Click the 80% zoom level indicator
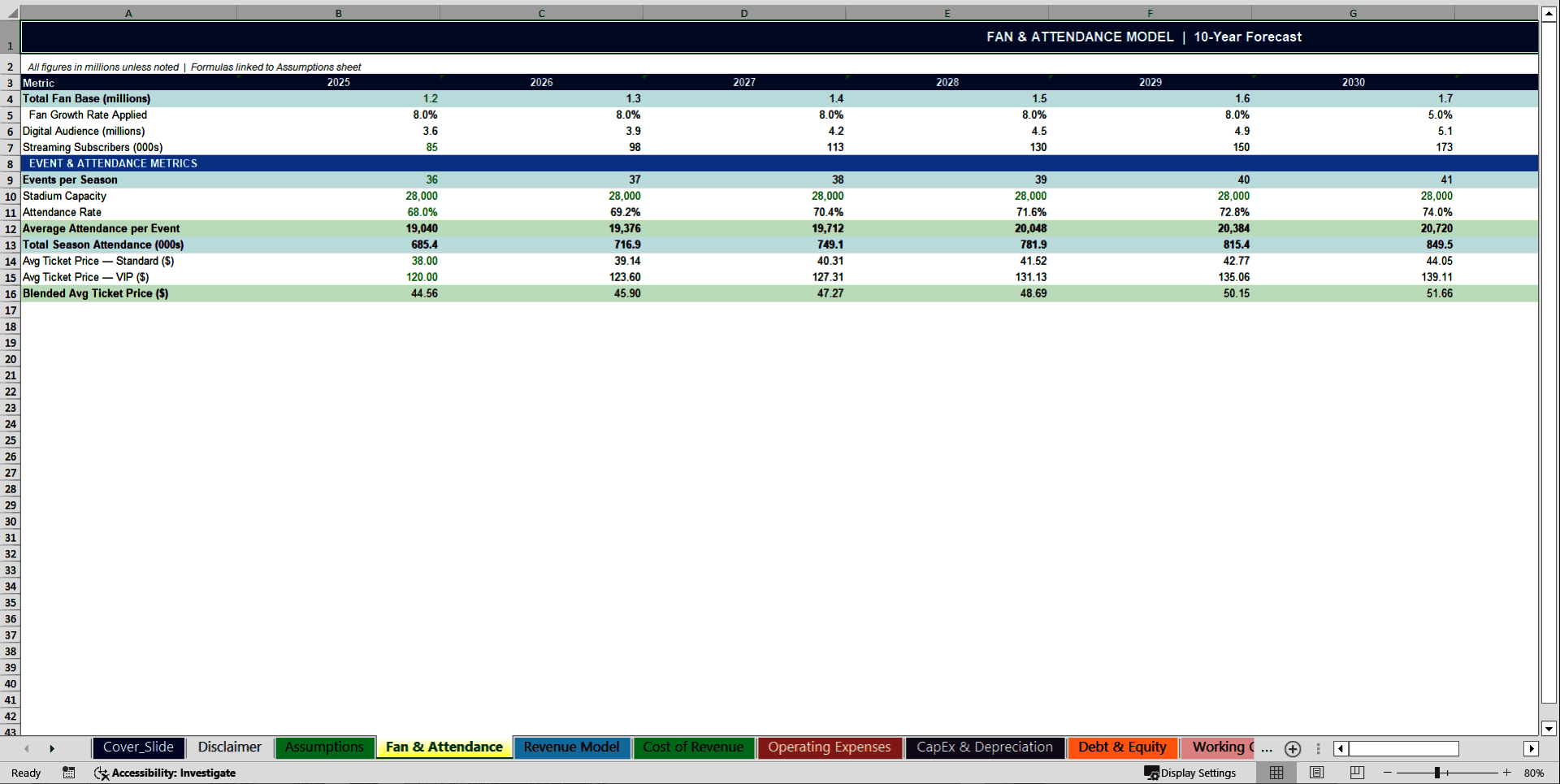1560x784 pixels. (x=1534, y=773)
